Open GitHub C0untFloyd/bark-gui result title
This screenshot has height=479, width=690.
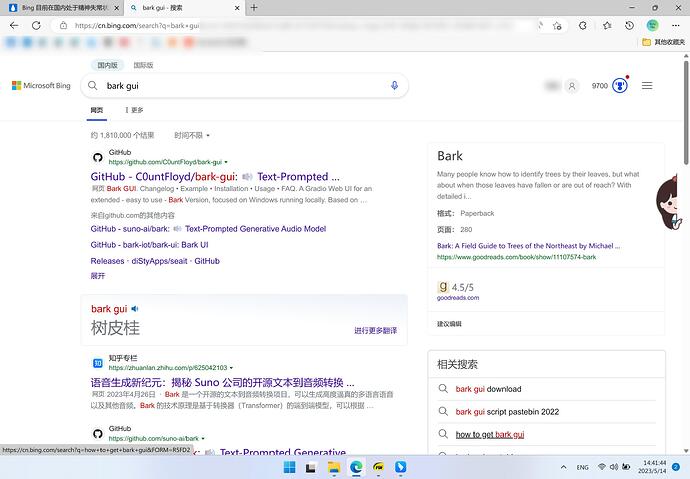[x=215, y=176]
